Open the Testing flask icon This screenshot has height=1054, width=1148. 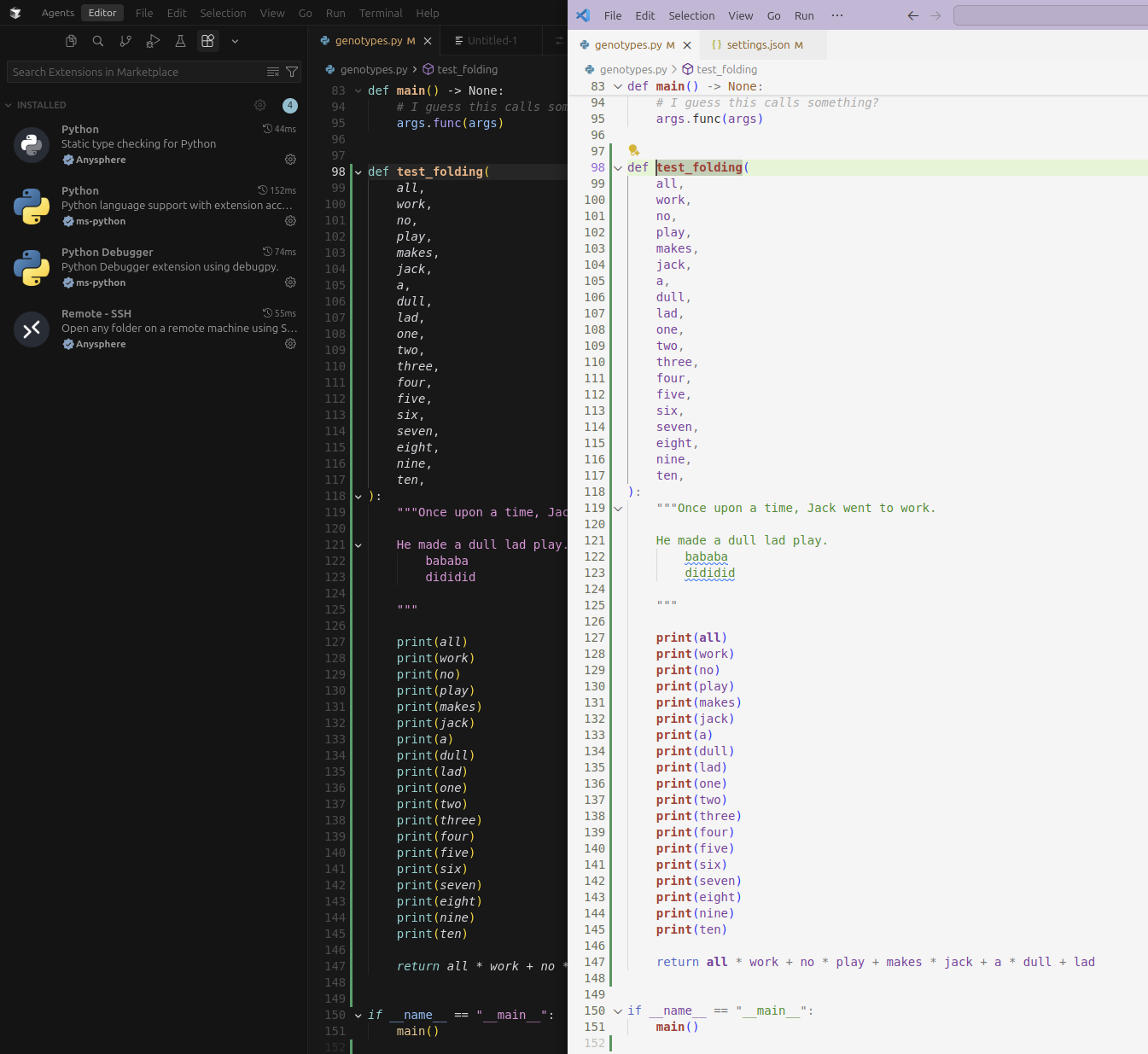[180, 41]
